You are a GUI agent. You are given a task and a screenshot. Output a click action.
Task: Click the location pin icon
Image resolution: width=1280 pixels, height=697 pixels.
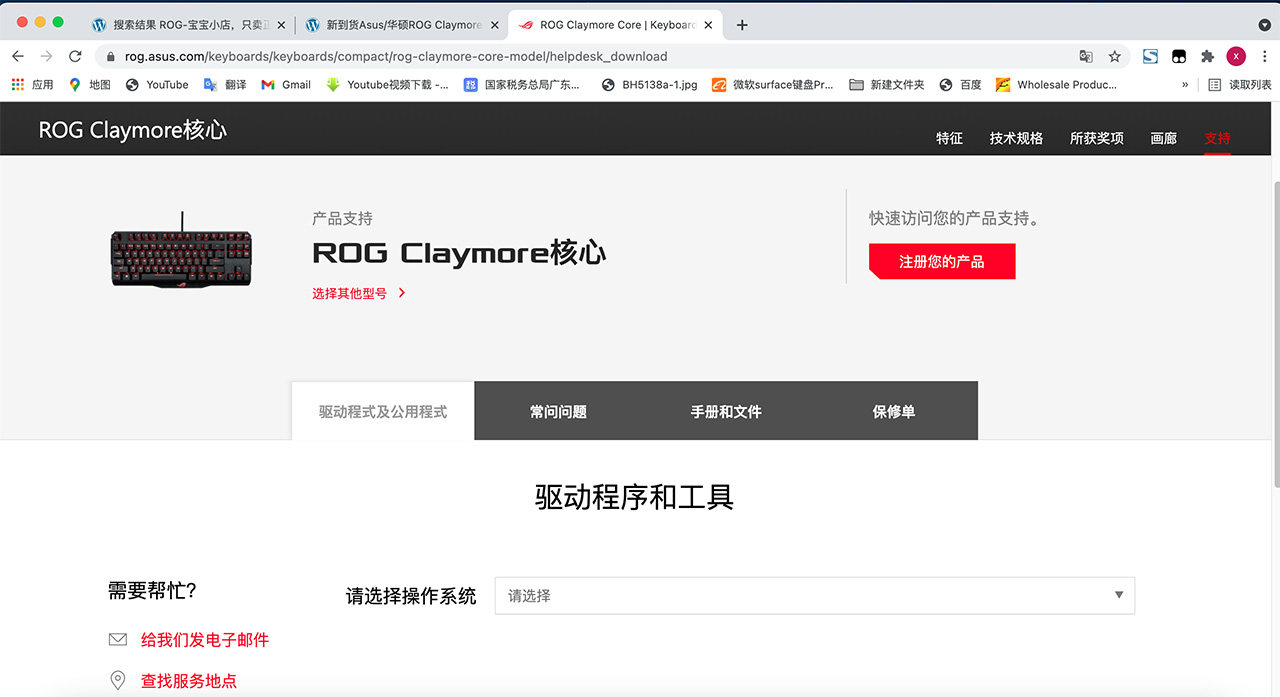118,681
